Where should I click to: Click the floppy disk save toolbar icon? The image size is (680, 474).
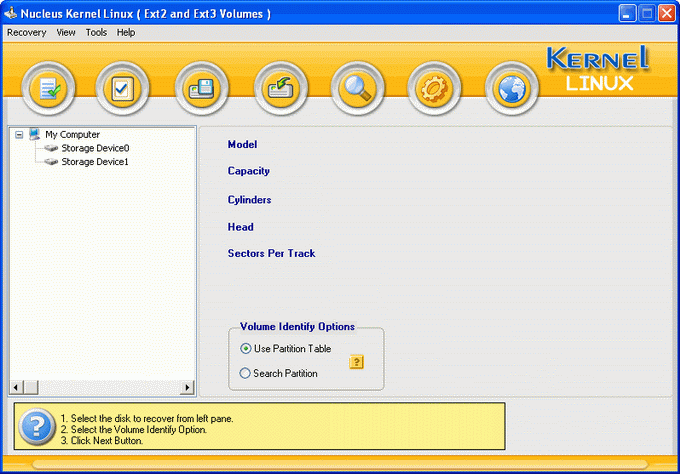[x=202, y=88]
